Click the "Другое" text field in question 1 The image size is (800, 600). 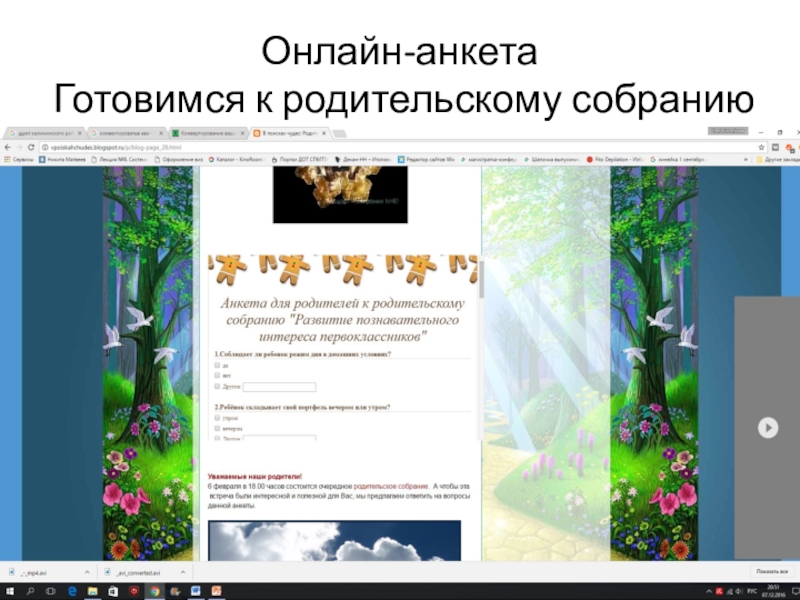click(x=280, y=387)
